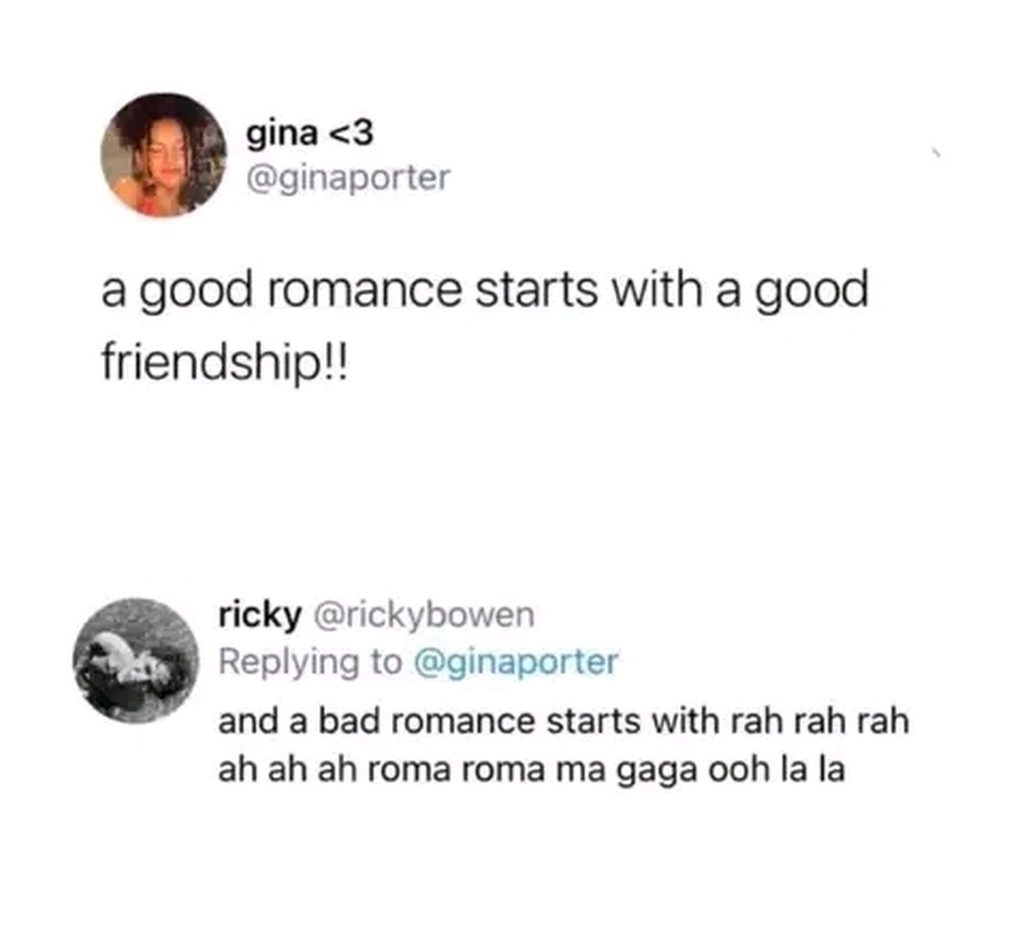Open gina's curly-haired profile picture
The height and width of the screenshot is (942, 1024).
[163, 155]
